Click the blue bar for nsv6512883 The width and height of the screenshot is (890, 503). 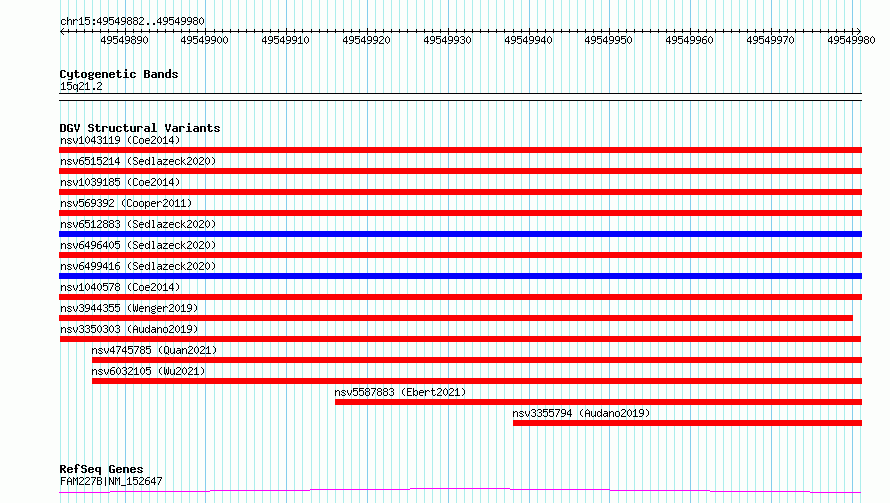tap(460, 234)
